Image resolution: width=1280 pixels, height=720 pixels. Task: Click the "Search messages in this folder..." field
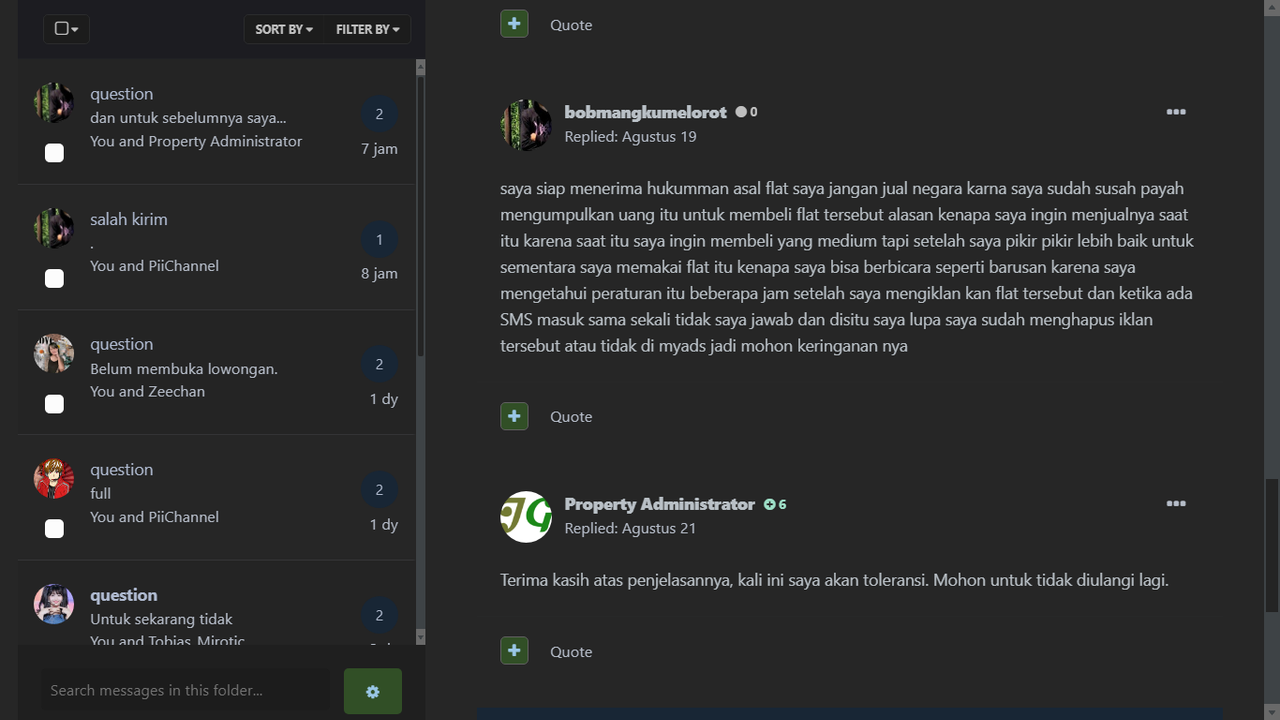185,690
